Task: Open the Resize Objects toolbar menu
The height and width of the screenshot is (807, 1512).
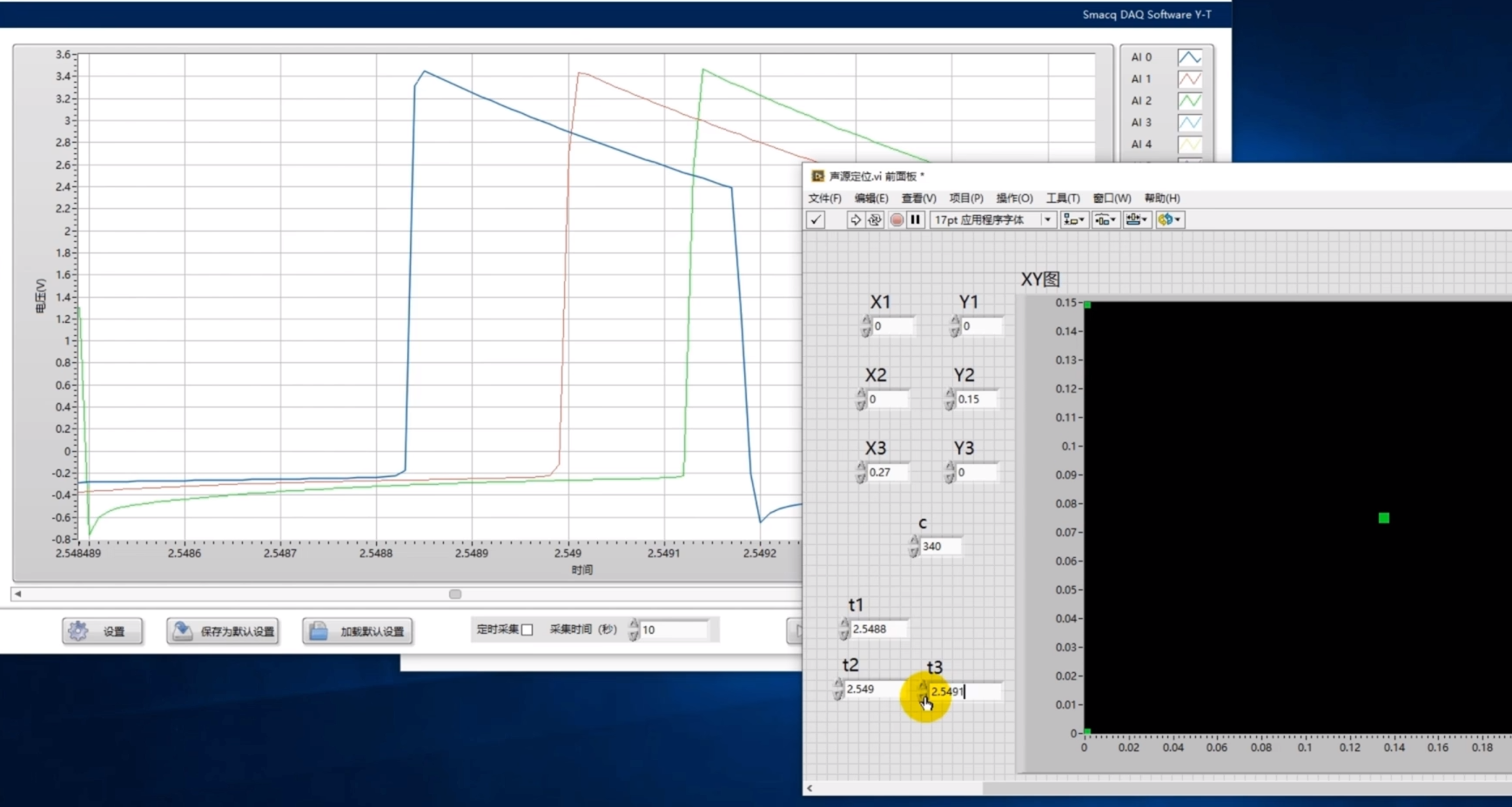Action: (x=1136, y=220)
